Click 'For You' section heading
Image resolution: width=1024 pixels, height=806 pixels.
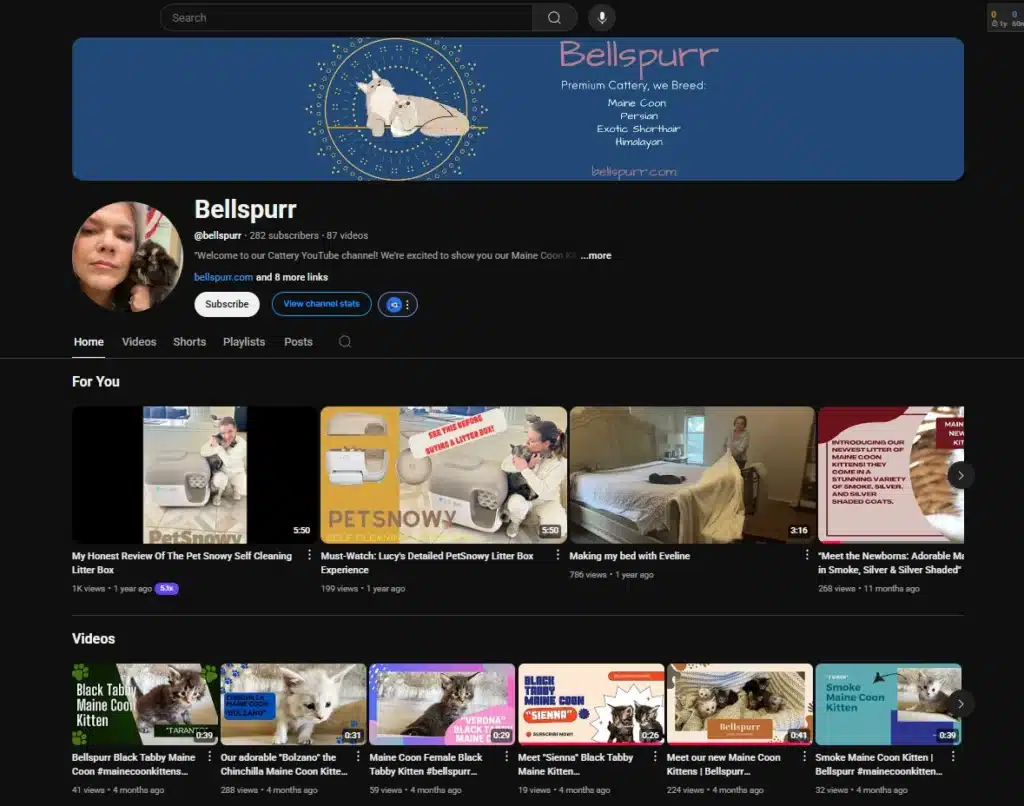click(x=95, y=381)
